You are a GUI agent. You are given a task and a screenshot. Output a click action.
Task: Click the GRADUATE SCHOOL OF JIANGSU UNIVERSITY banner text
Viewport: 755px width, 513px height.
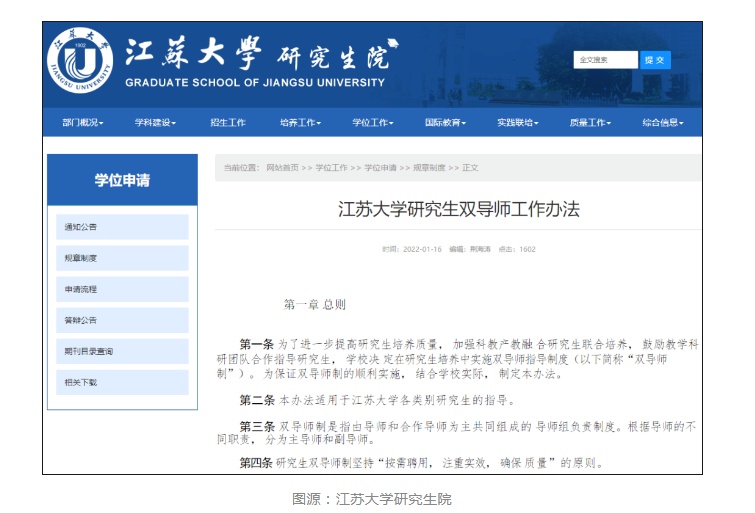pyautogui.click(x=255, y=83)
